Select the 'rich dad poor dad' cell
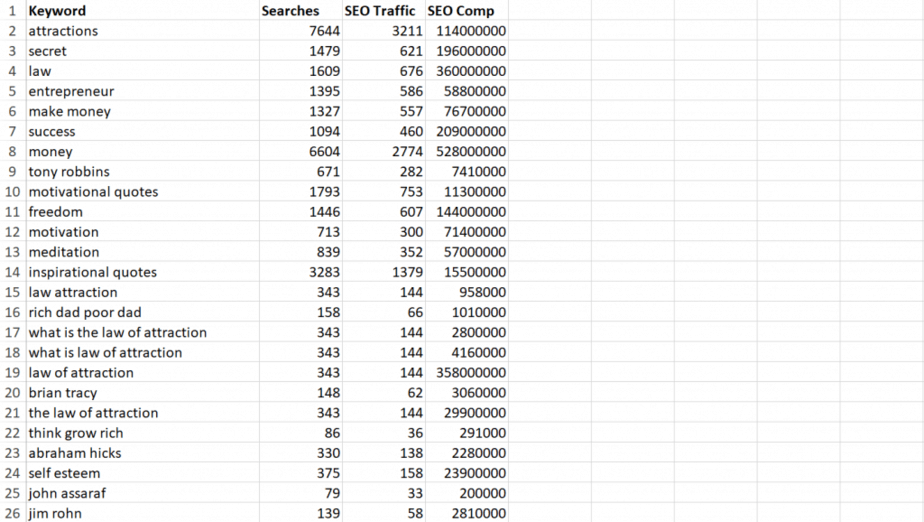Viewport: 924px width, 522px height. coord(143,312)
